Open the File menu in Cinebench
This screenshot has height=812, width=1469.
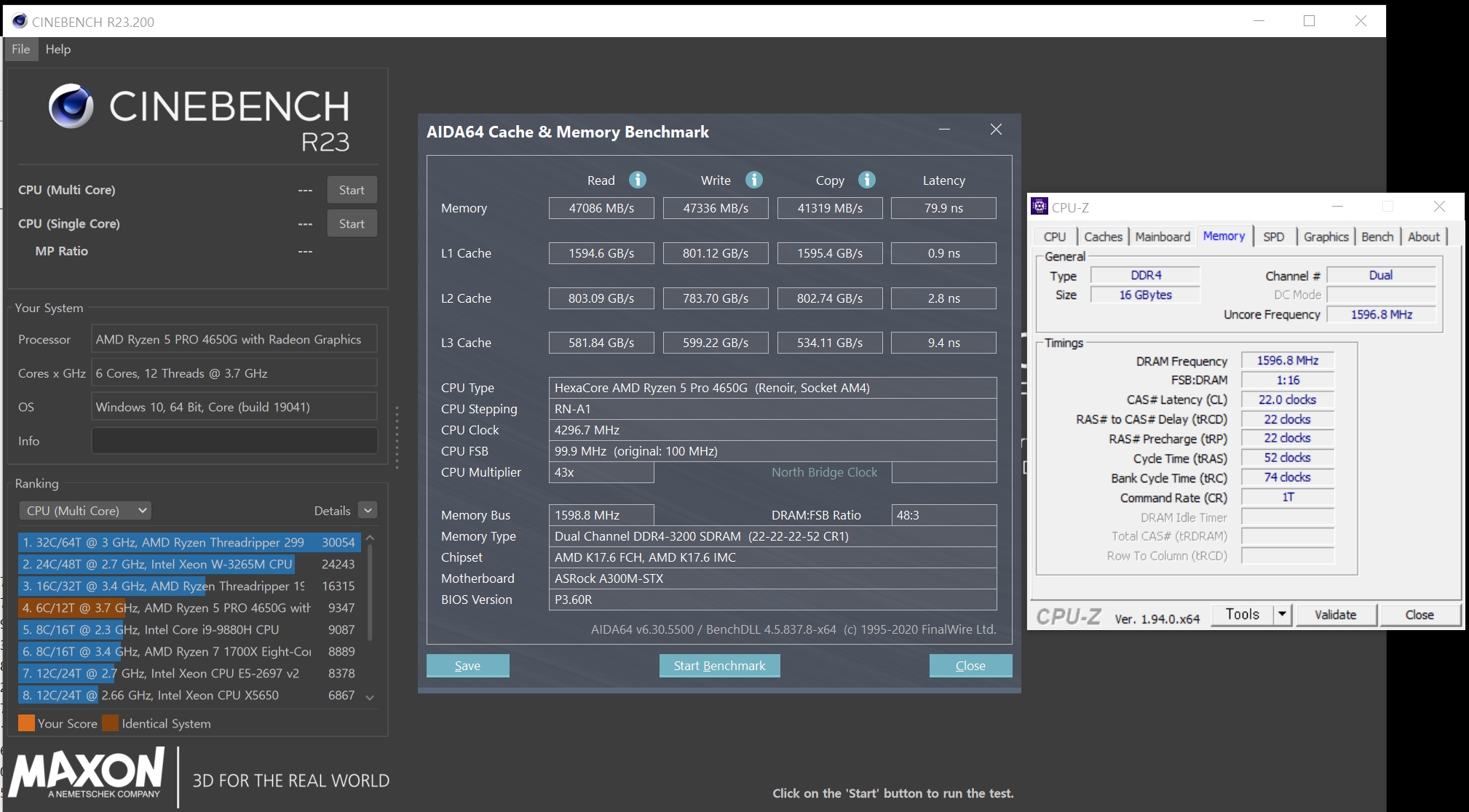click(x=20, y=49)
